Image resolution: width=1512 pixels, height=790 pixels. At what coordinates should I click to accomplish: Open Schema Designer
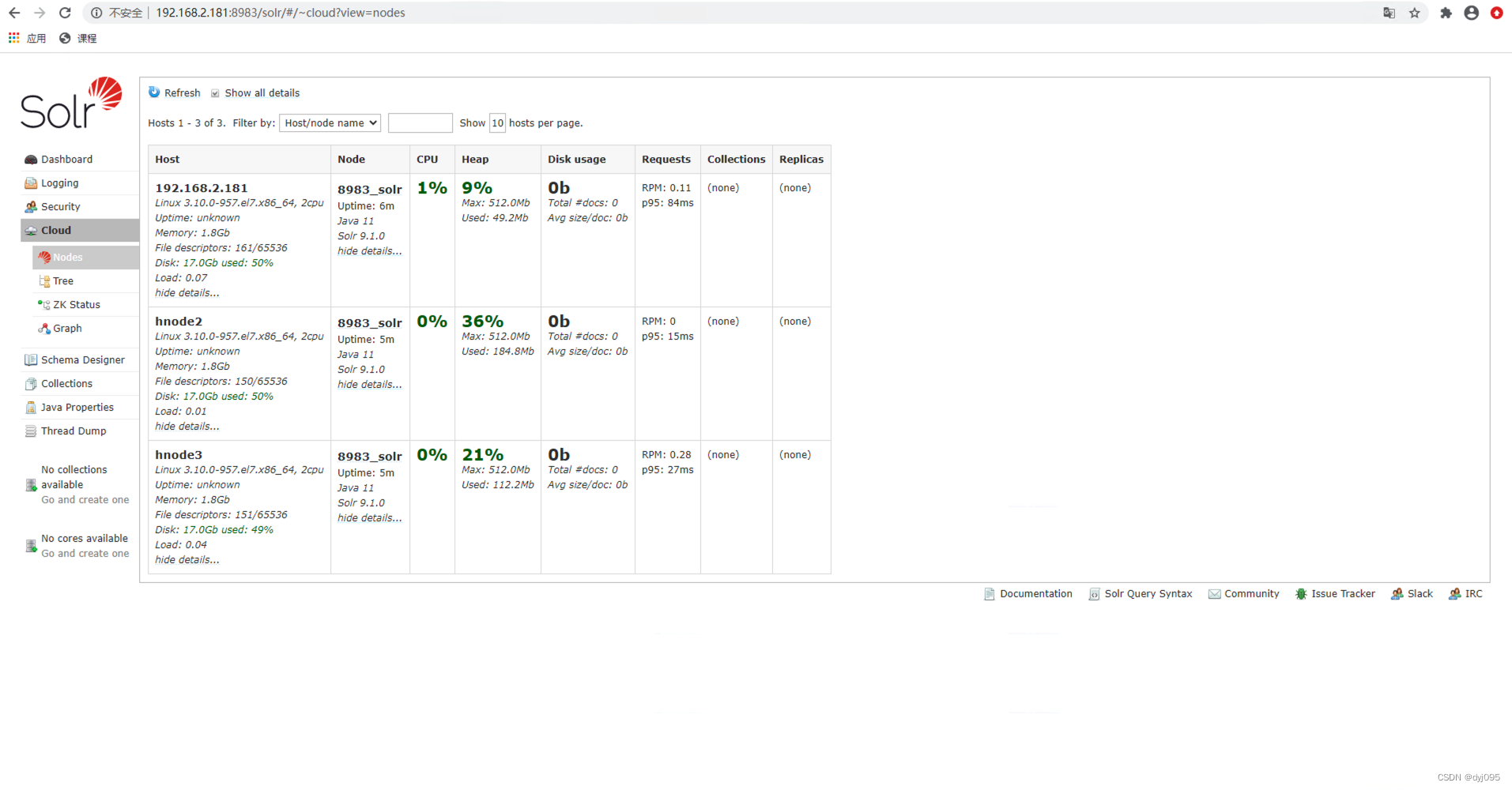(83, 360)
